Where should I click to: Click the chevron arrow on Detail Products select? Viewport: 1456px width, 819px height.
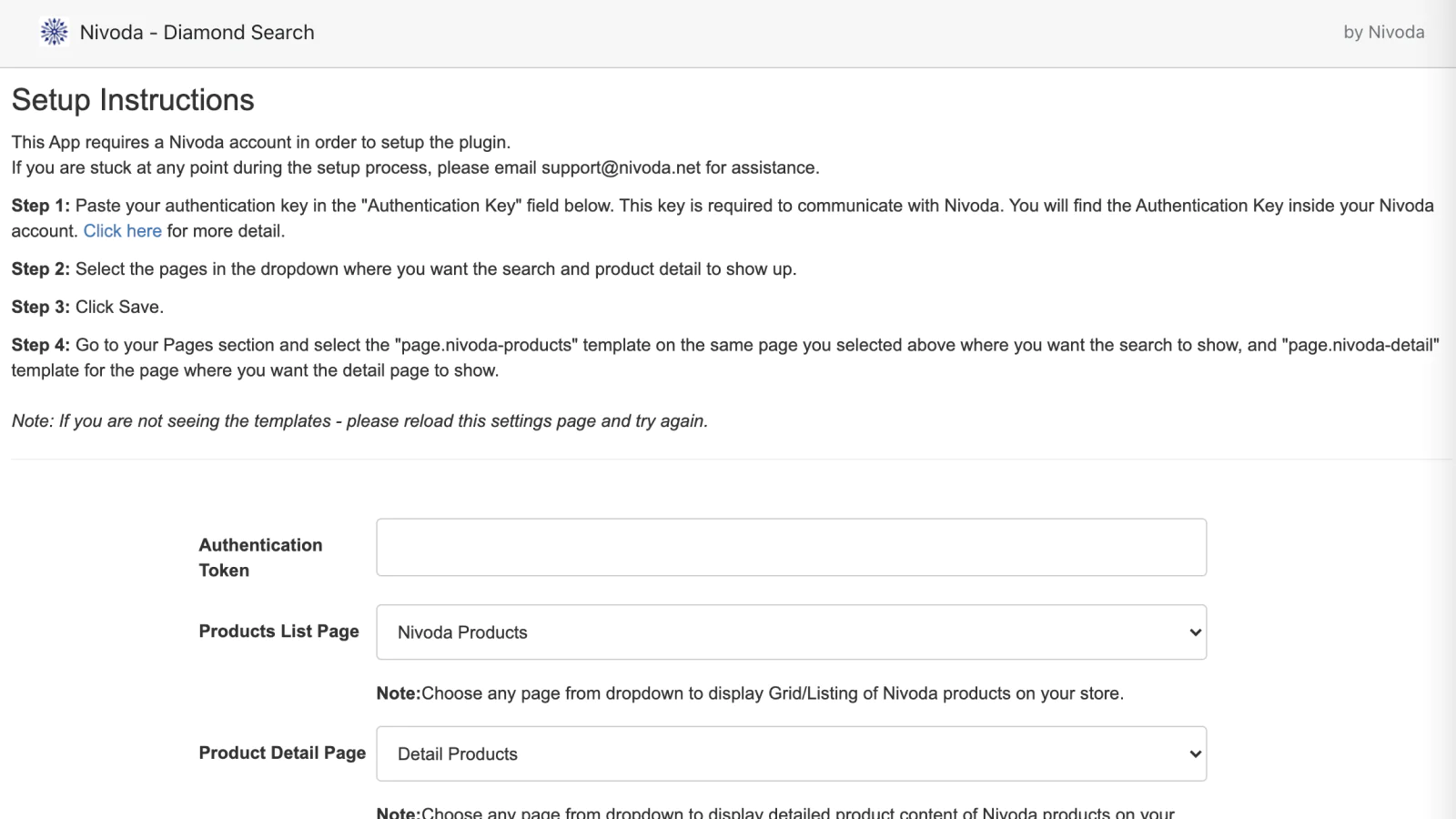(x=1195, y=753)
